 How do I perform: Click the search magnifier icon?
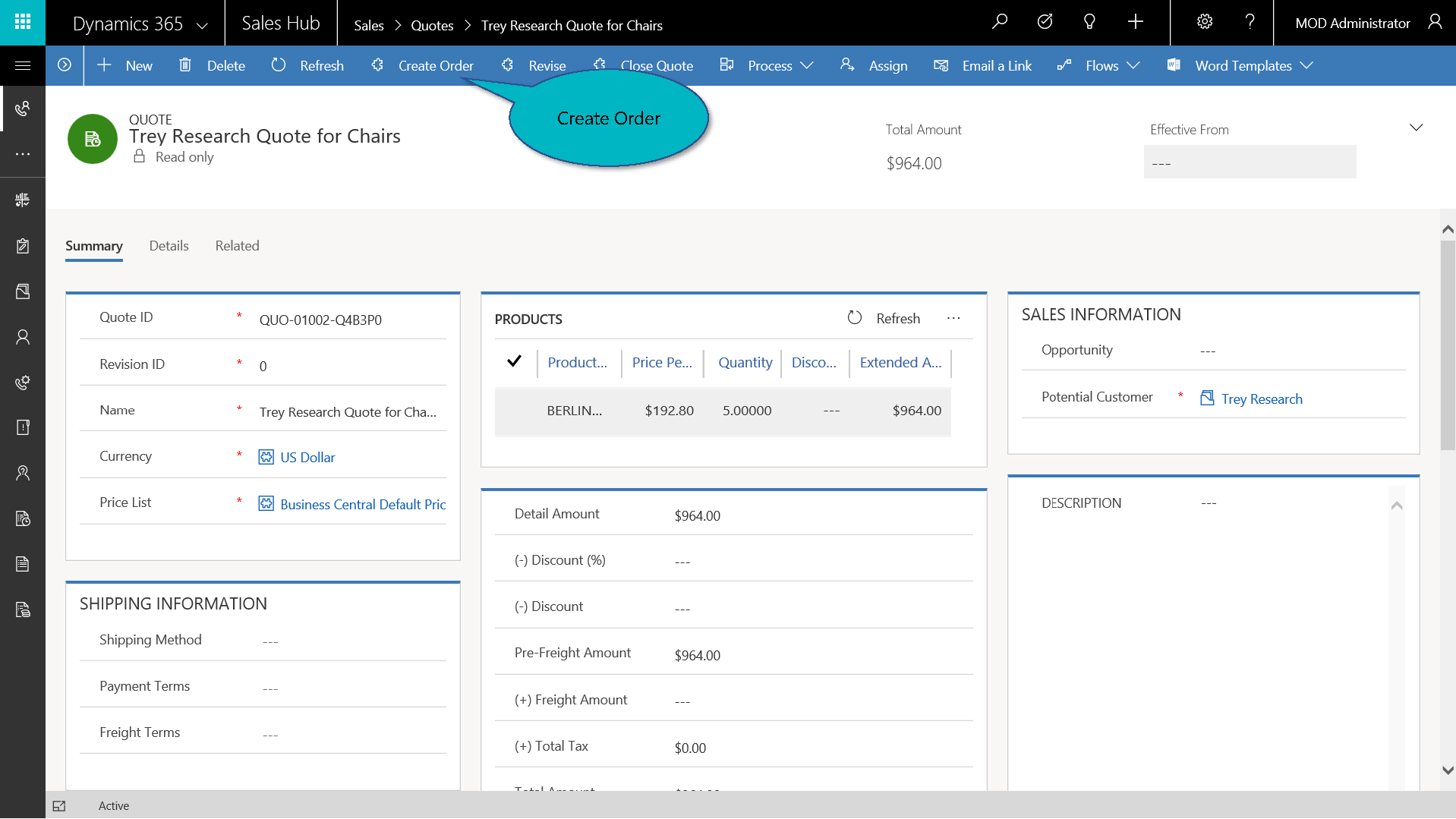(x=1000, y=22)
